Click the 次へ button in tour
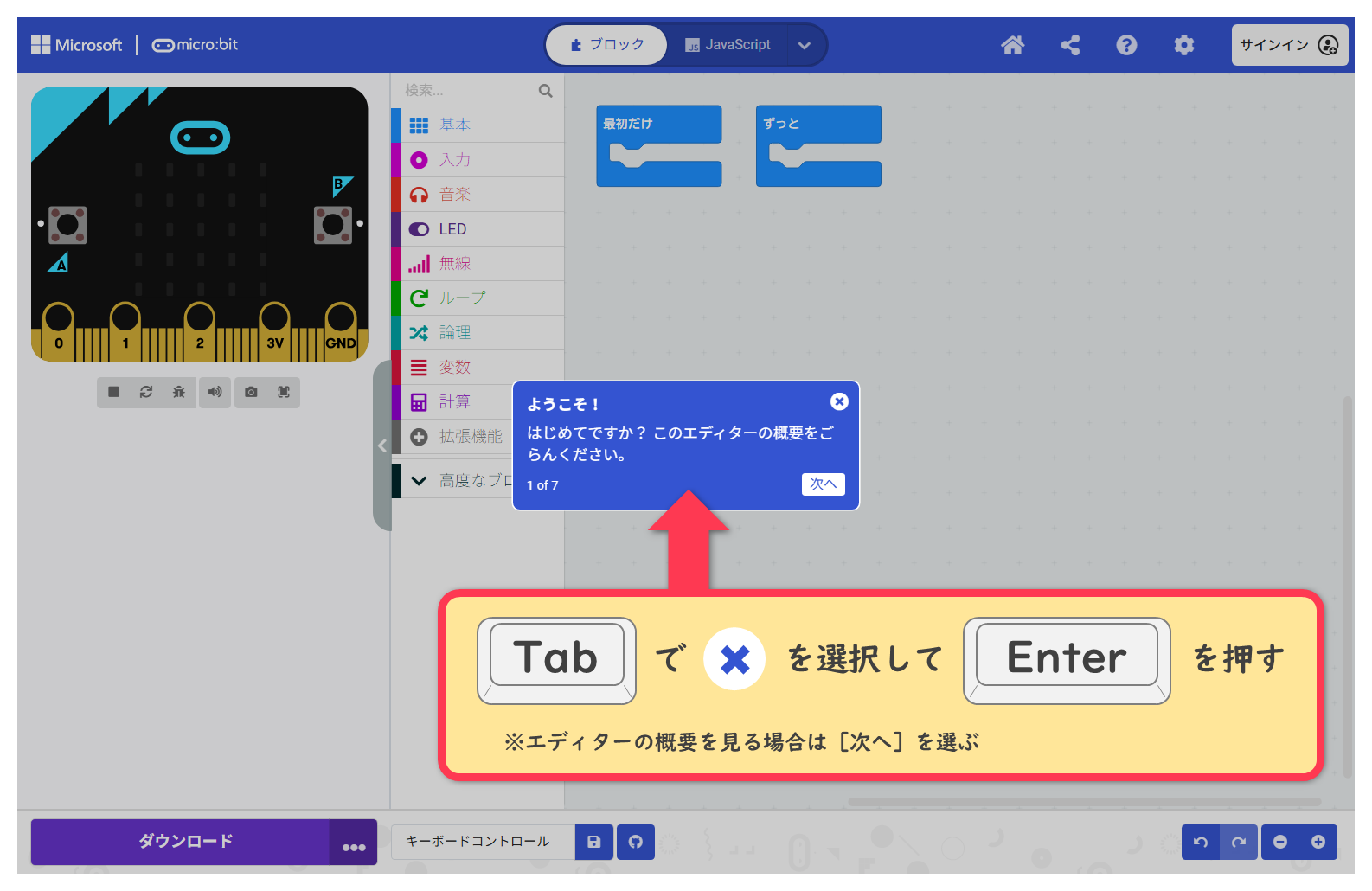This screenshot has height=891, width=1372. coord(824,484)
